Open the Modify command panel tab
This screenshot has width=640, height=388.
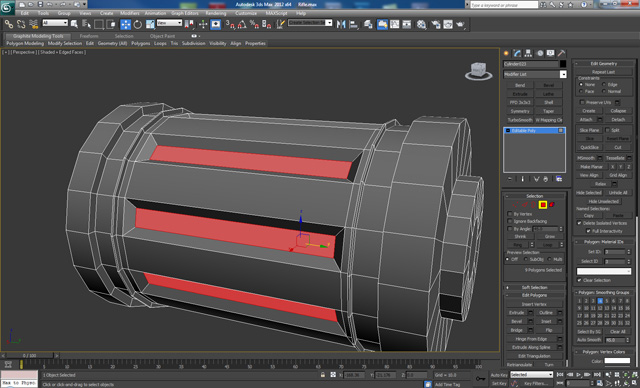pos(518,53)
